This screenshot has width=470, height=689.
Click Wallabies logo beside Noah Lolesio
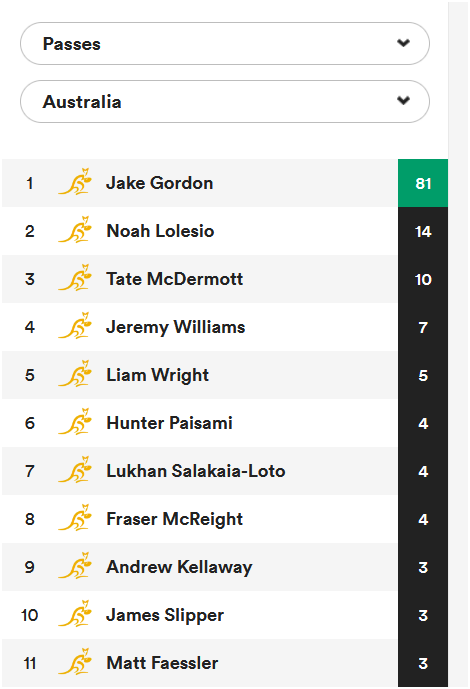point(75,229)
